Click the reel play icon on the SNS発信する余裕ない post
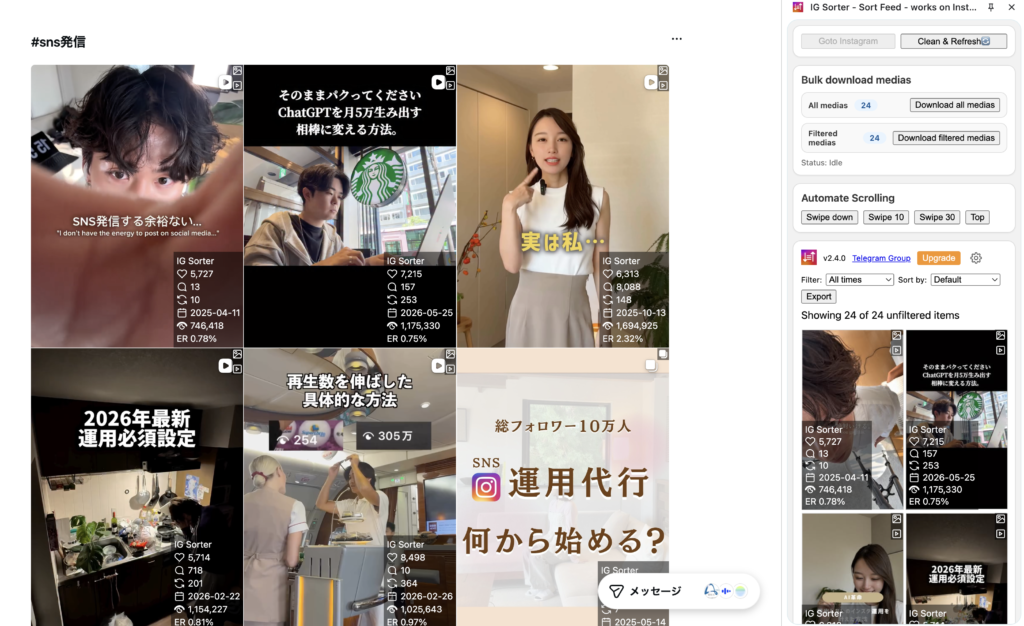Screen dimensions: 1024x626 pyautogui.click(x=225, y=82)
